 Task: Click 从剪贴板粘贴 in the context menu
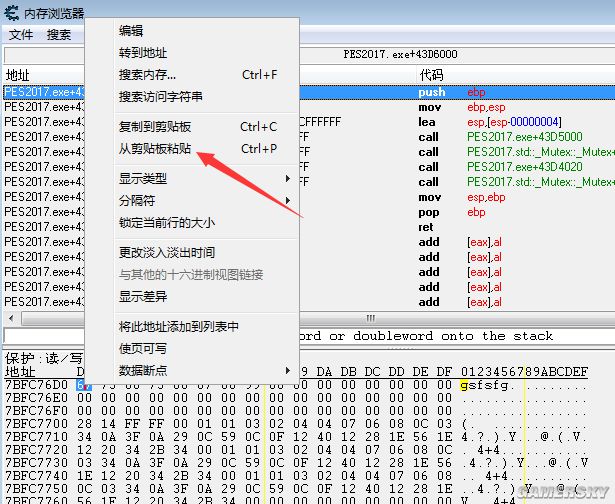click(155, 149)
